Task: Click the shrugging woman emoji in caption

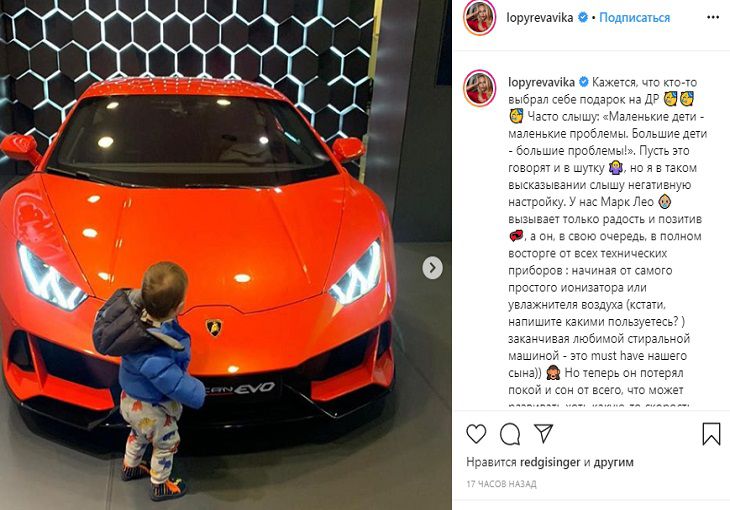Action: 615,168
